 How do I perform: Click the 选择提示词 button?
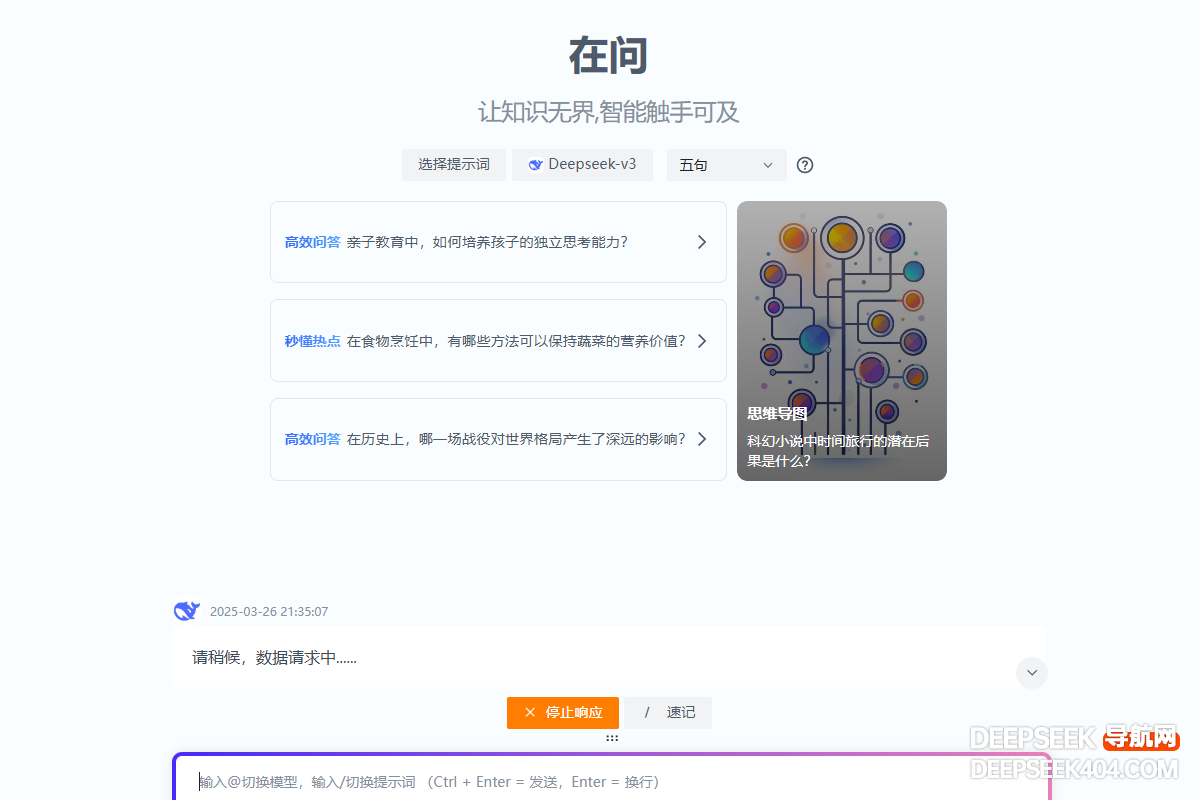pos(454,165)
